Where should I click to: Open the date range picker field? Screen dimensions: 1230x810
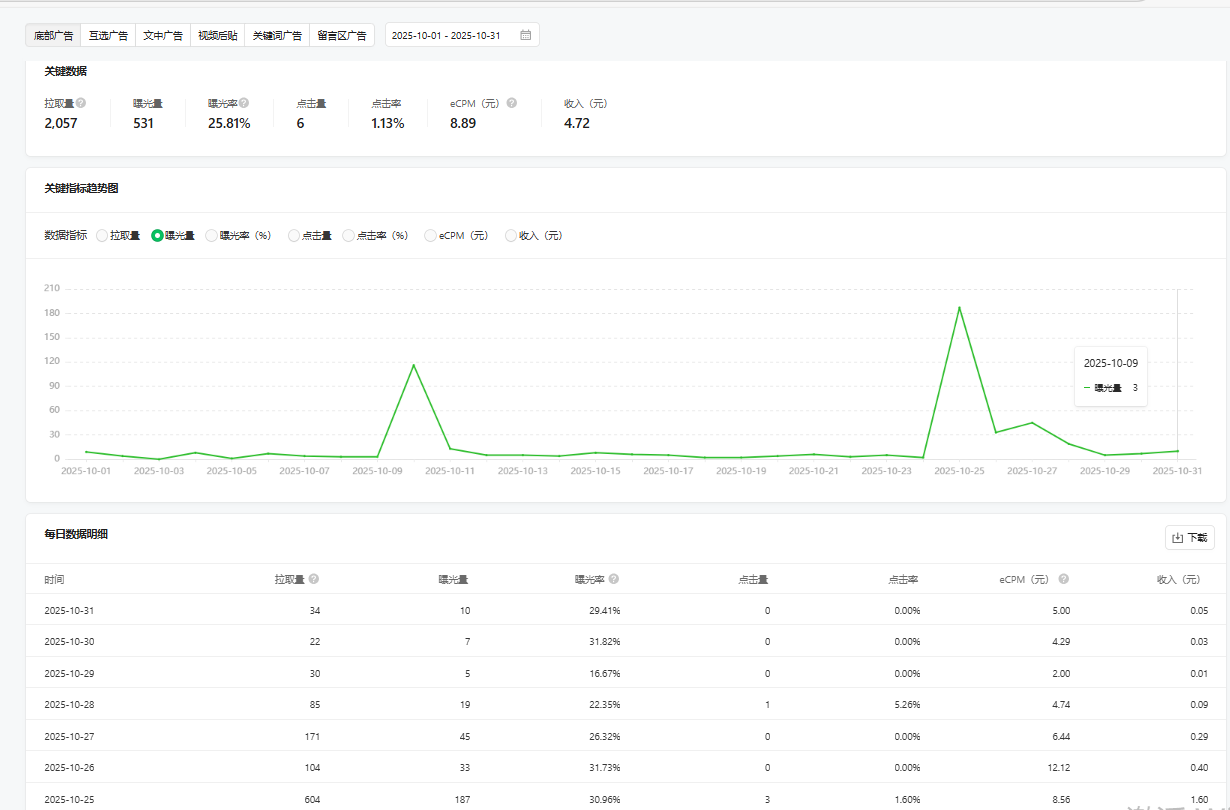tap(454, 35)
